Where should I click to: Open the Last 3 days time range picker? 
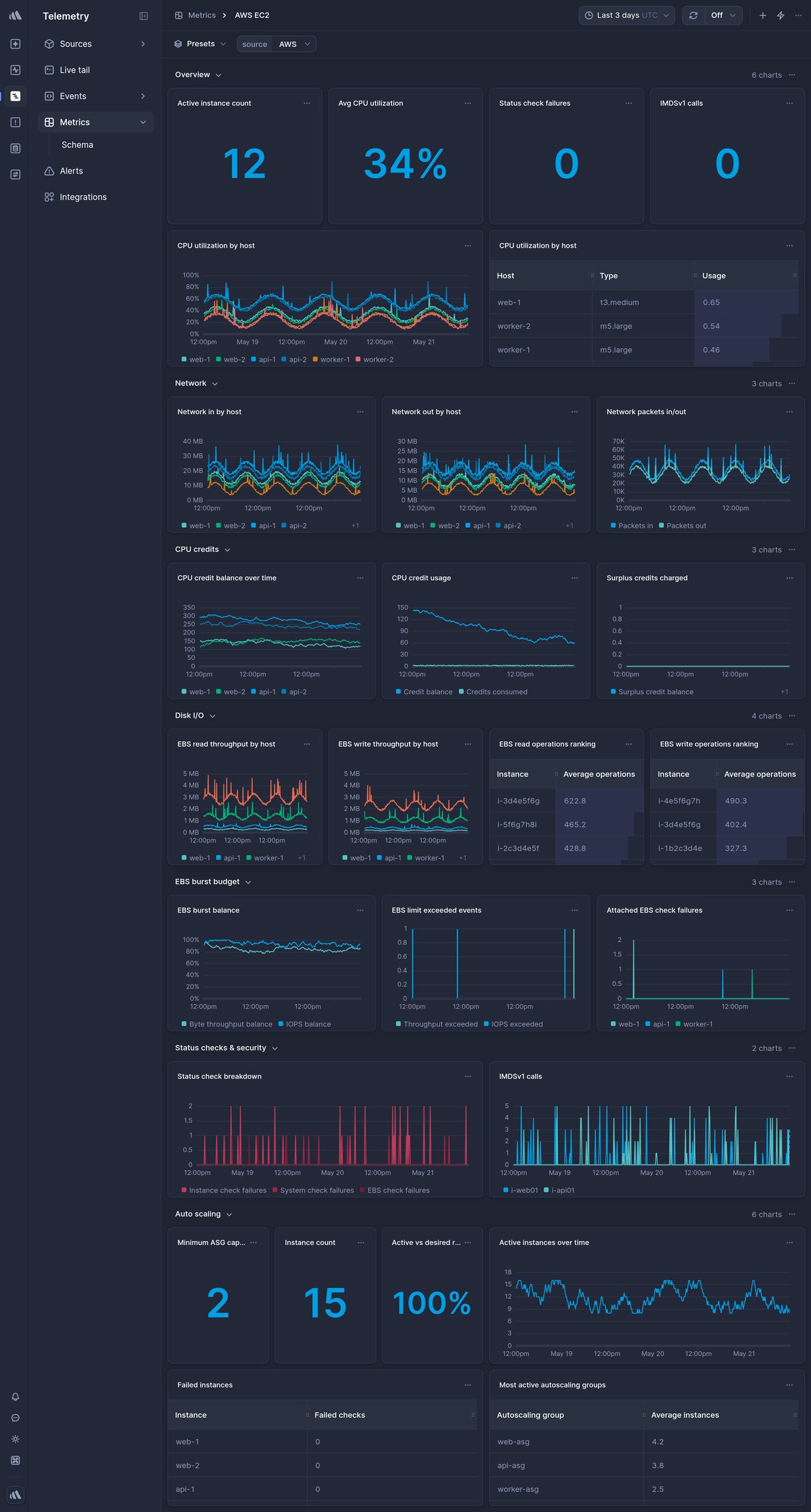pos(627,15)
